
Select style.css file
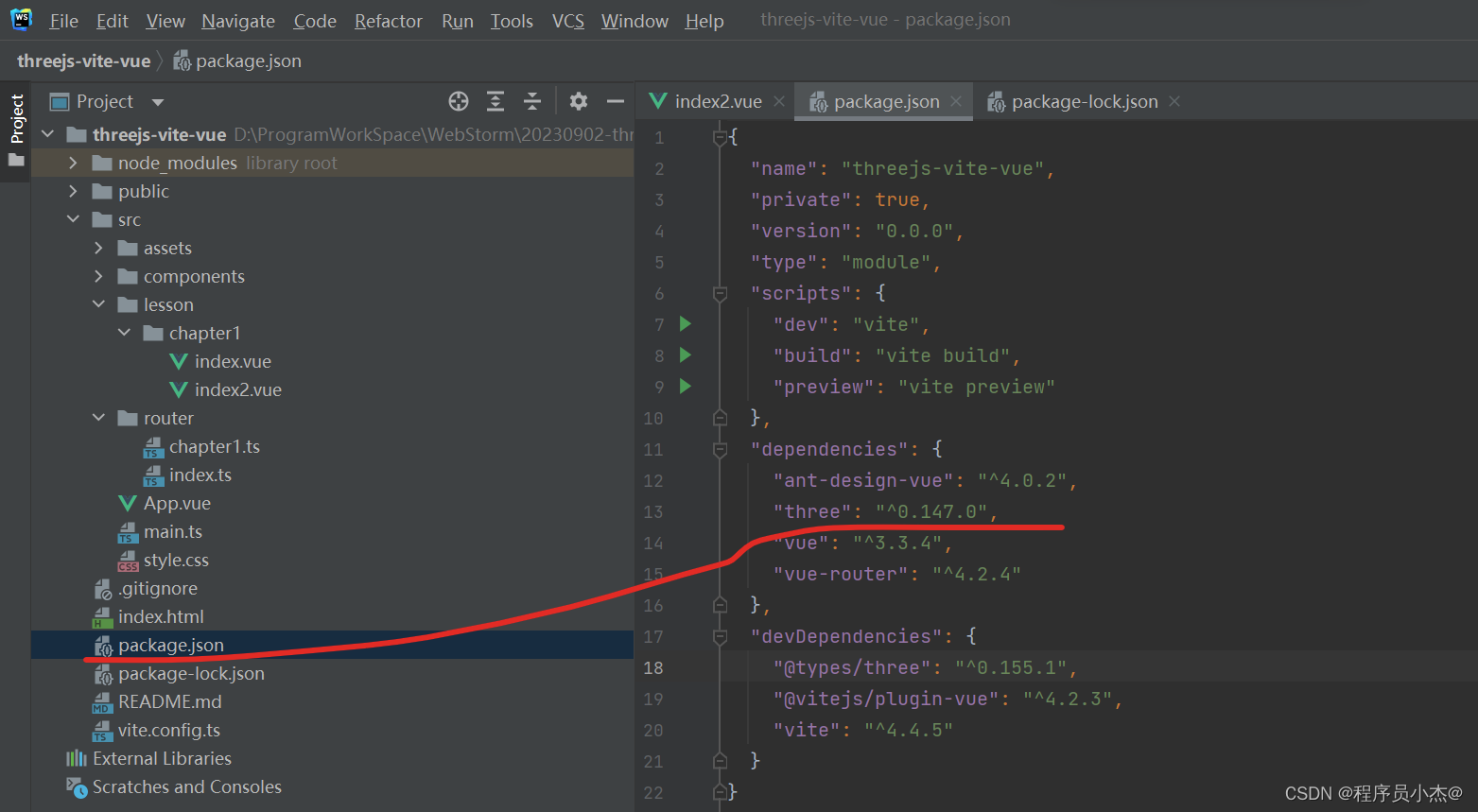176,560
